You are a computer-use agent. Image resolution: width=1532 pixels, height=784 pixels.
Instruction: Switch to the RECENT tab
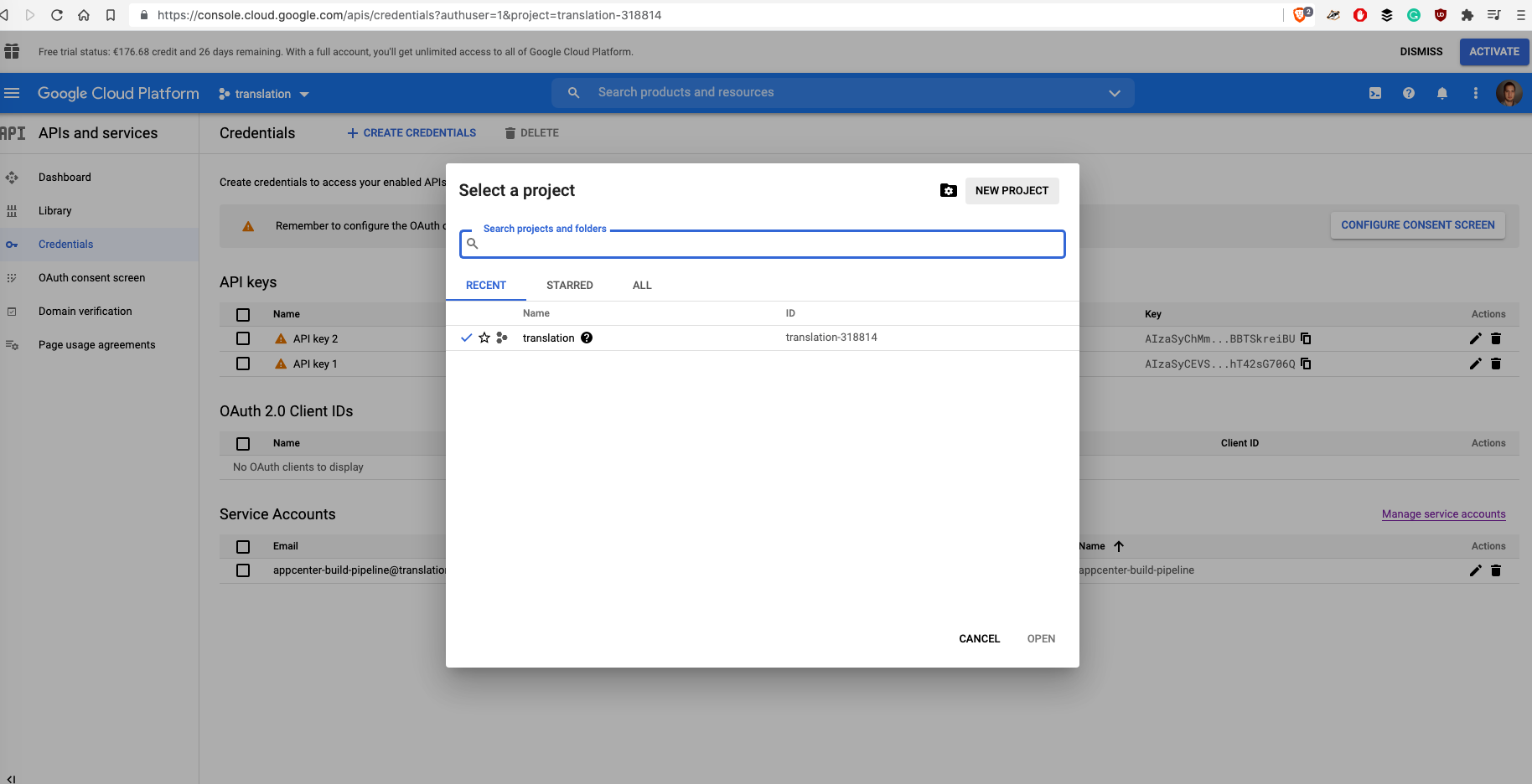click(x=486, y=286)
